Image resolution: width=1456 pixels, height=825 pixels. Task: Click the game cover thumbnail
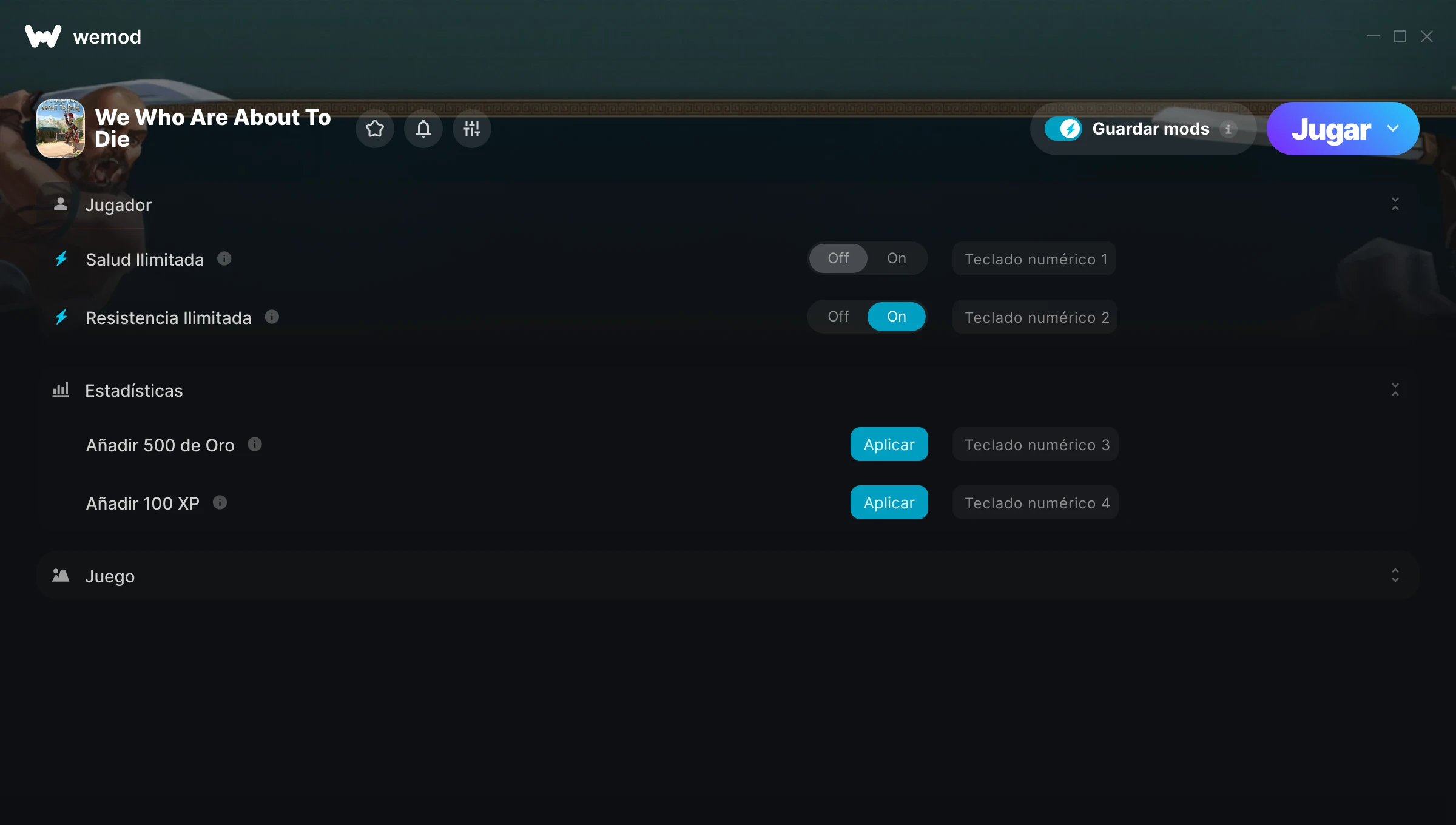61,129
